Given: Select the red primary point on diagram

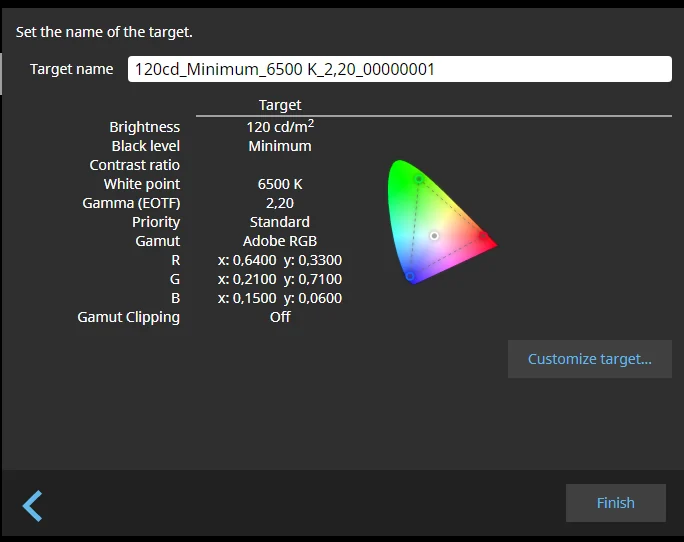Looking at the screenshot, I should coord(482,236).
